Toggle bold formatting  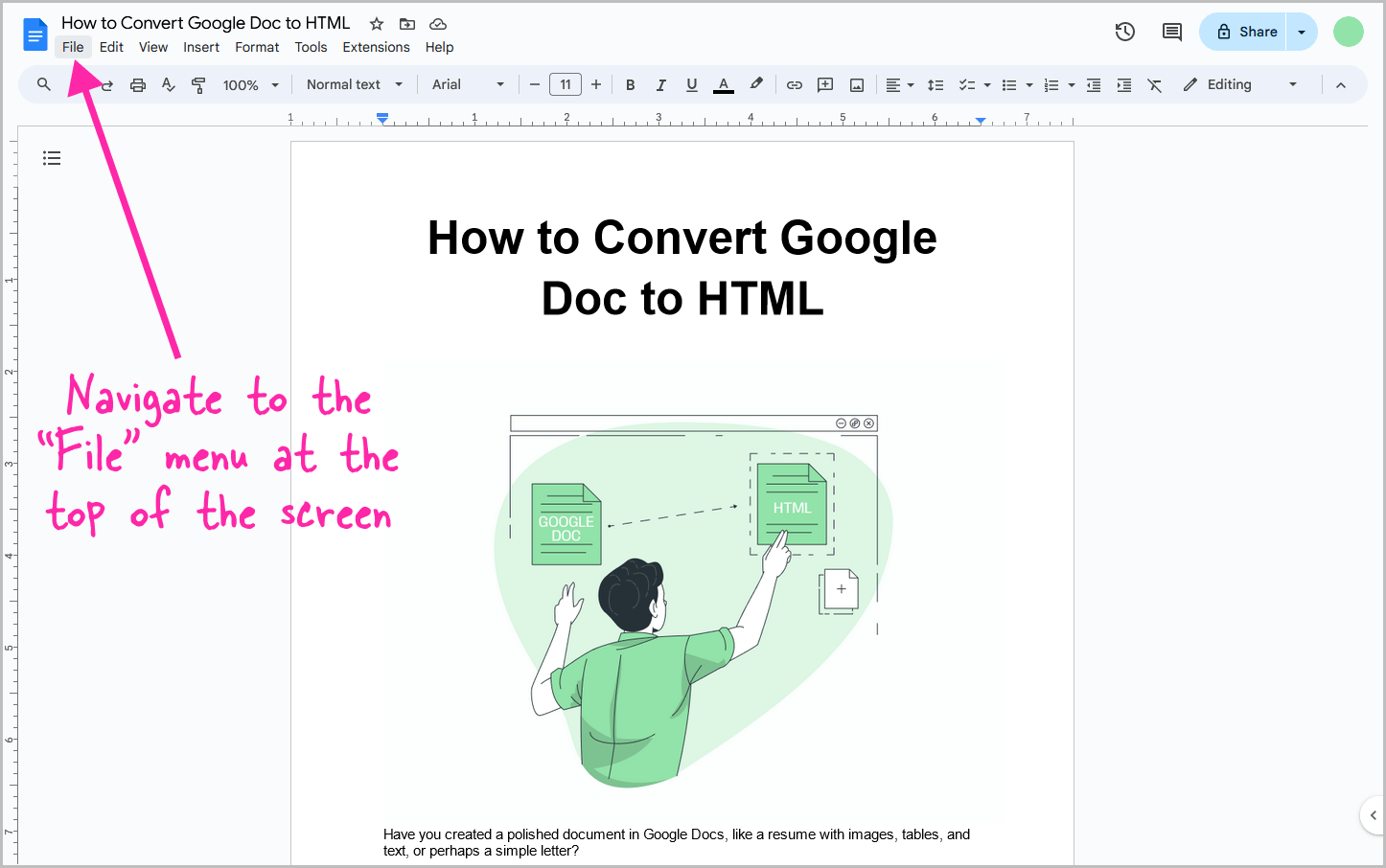pyautogui.click(x=630, y=85)
